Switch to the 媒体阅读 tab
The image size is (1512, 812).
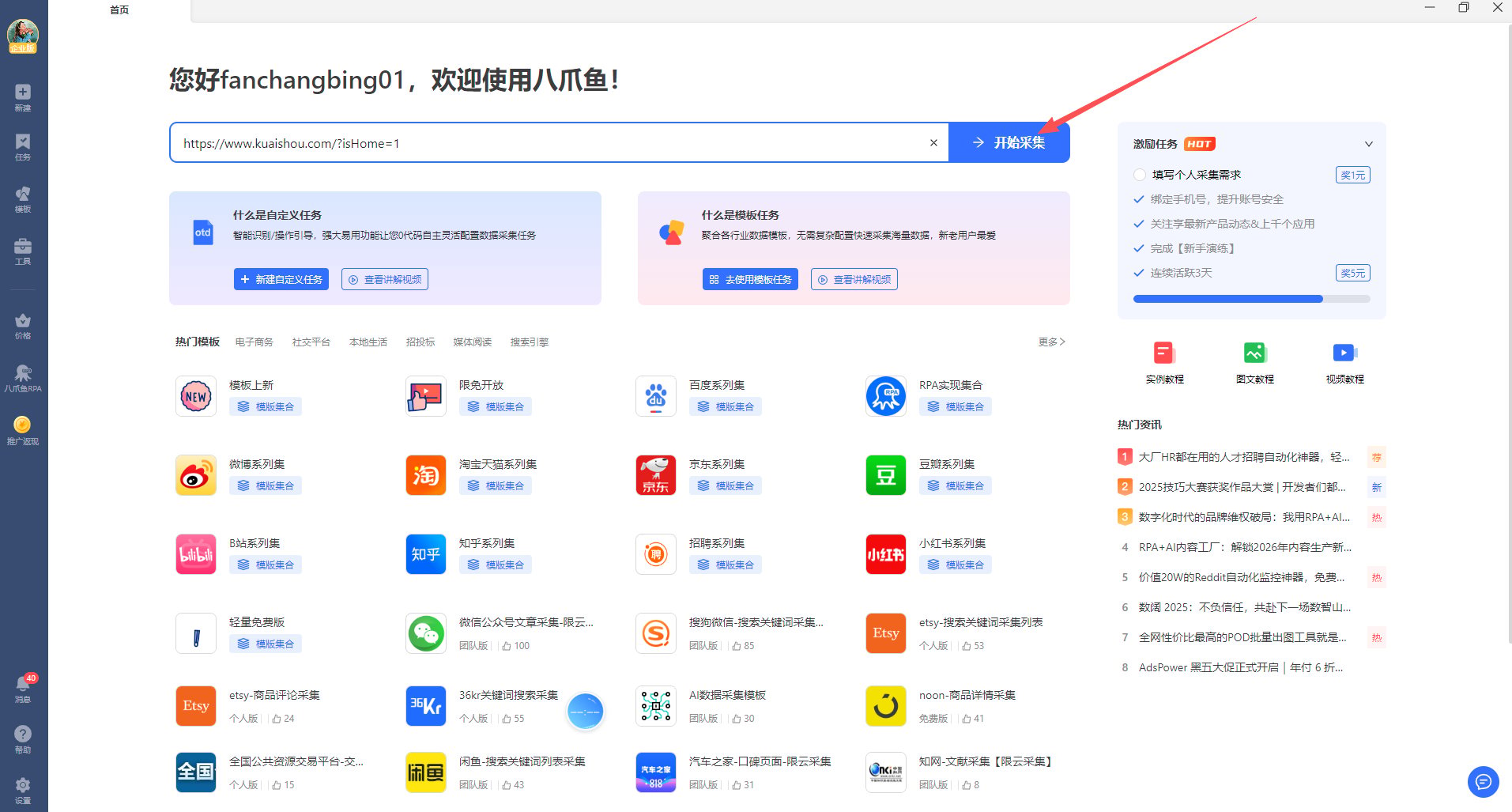pos(473,342)
